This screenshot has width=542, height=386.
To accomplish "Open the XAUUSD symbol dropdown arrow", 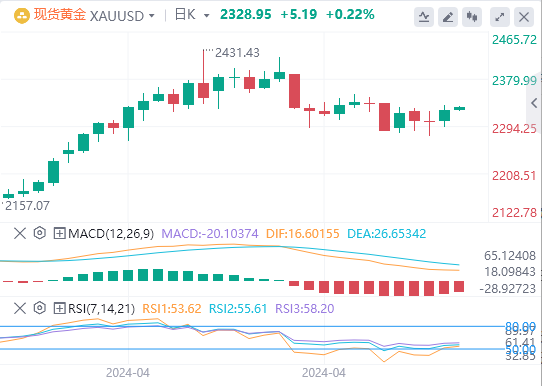I will point(151,16).
